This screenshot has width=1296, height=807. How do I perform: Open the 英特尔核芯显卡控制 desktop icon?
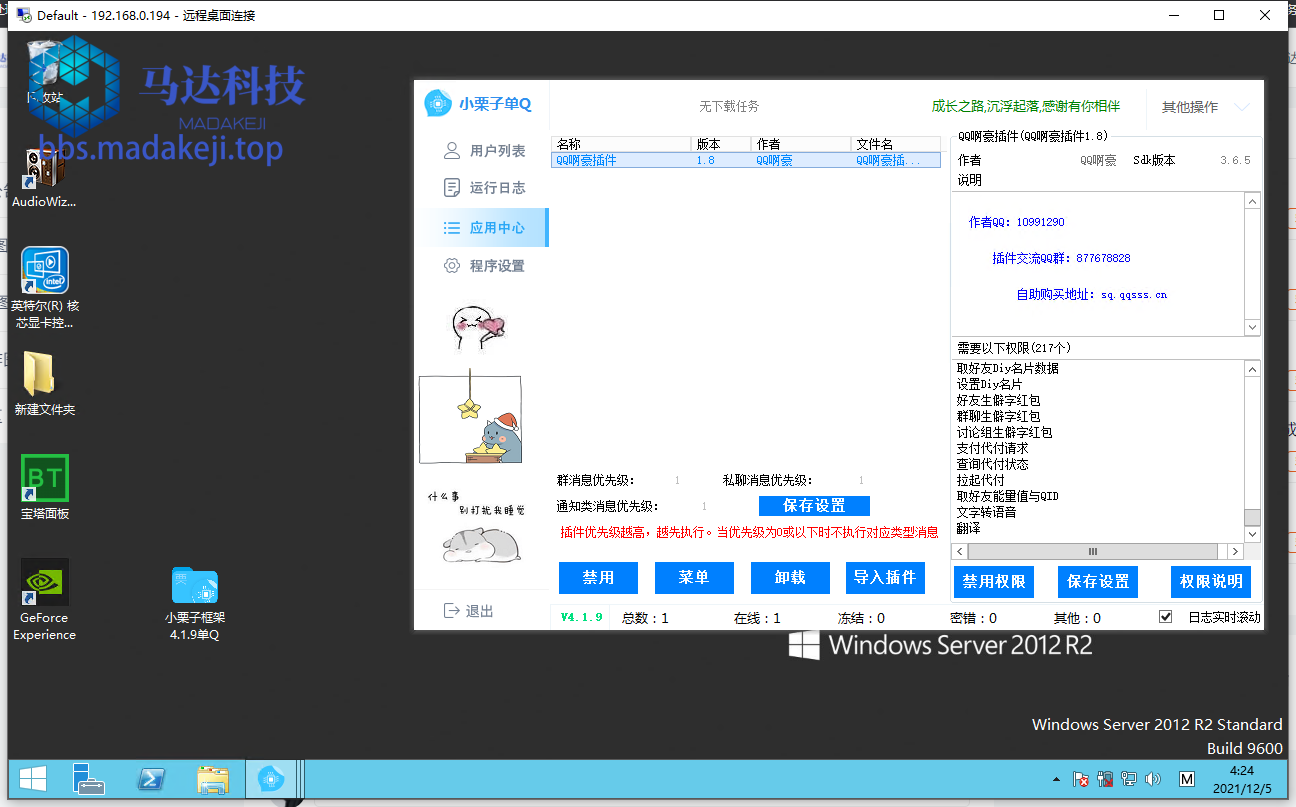[45, 288]
